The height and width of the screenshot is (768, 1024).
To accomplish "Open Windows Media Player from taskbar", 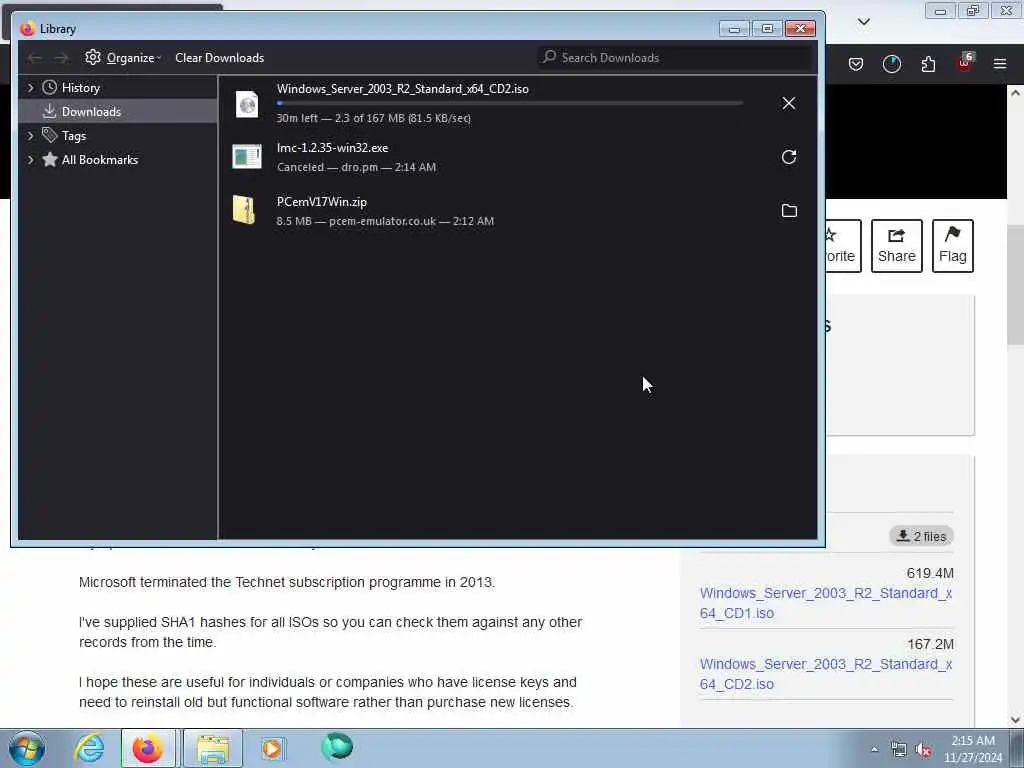I will point(273,748).
